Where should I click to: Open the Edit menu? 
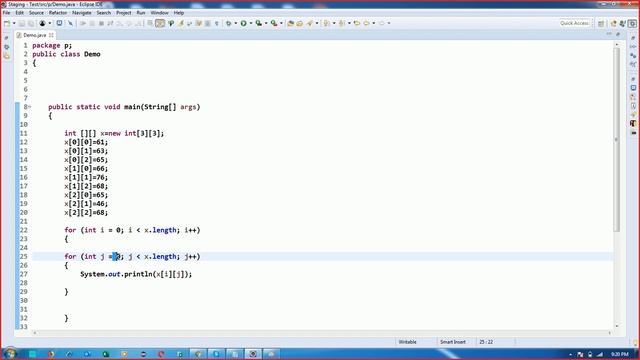tap(19, 13)
